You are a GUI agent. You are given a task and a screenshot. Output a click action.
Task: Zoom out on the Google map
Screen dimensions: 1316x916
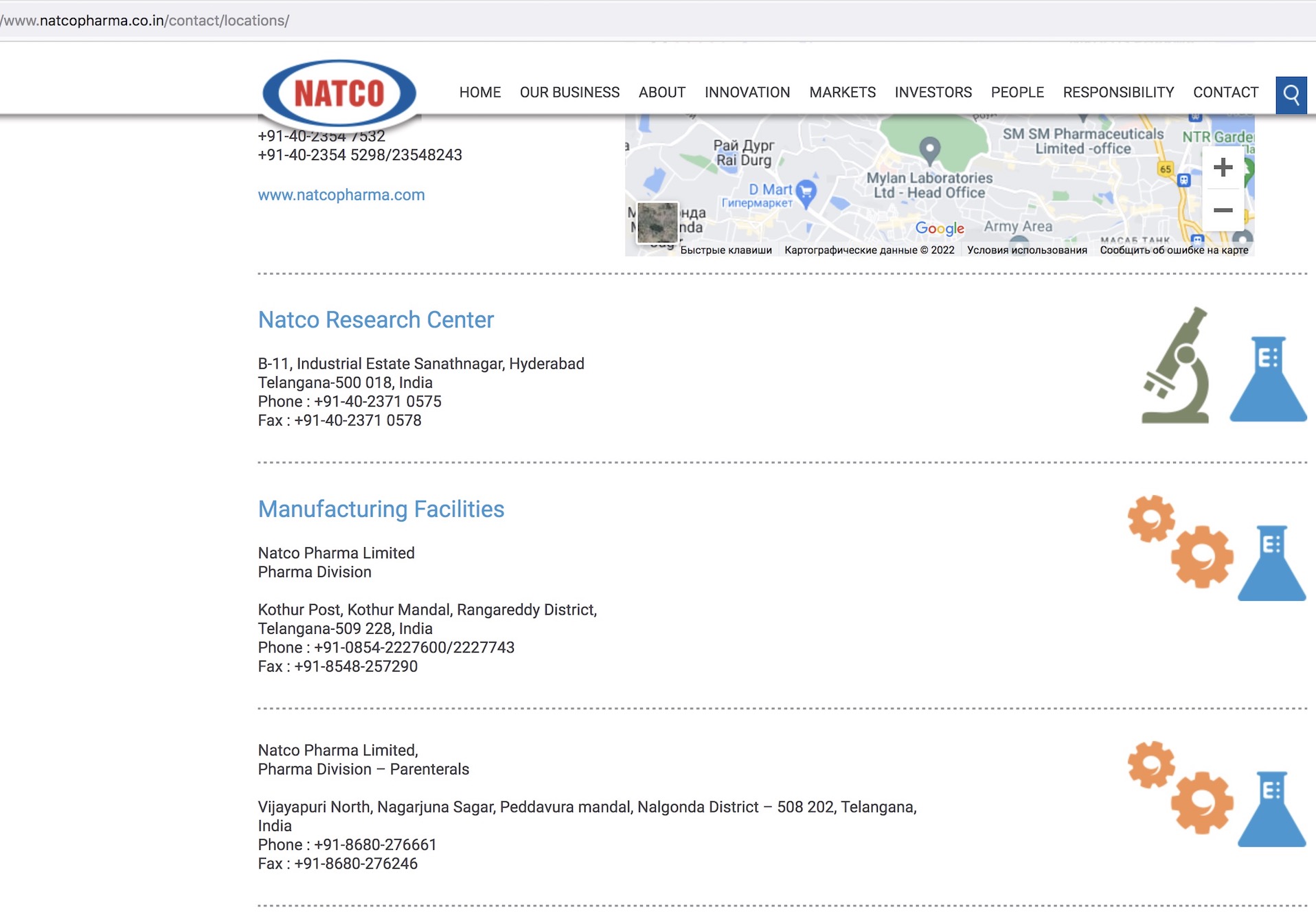pyautogui.click(x=1223, y=210)
